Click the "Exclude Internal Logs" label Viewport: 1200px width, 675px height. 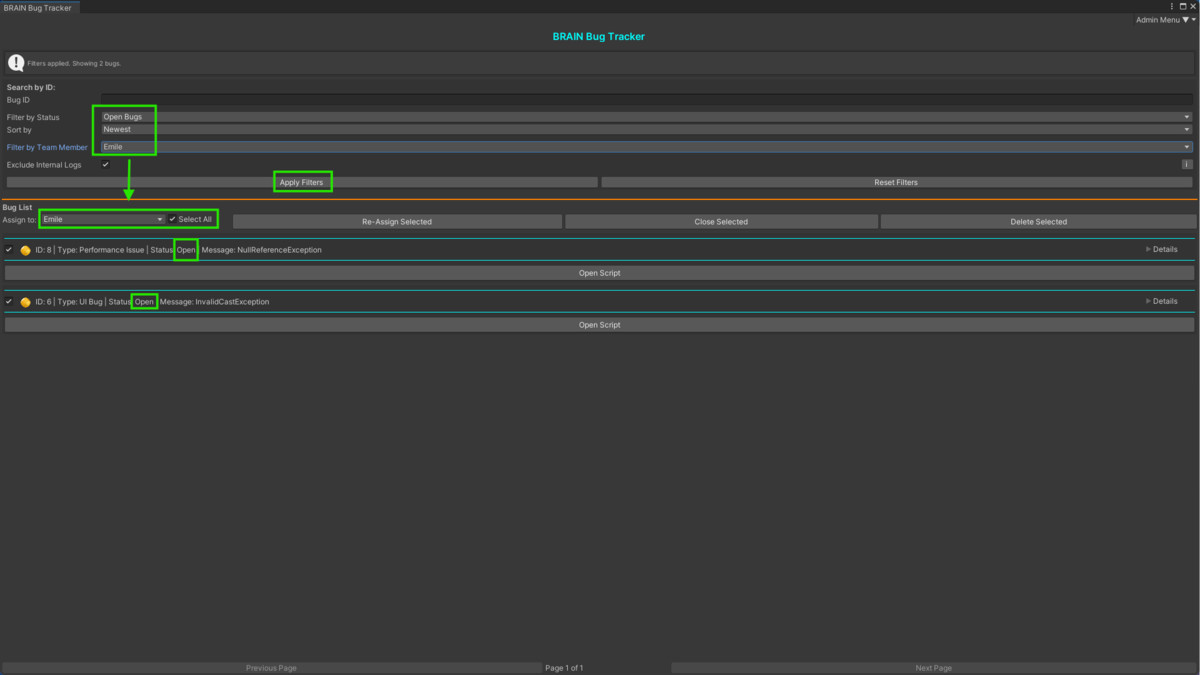pyautogui.click(x=44, y=165)
